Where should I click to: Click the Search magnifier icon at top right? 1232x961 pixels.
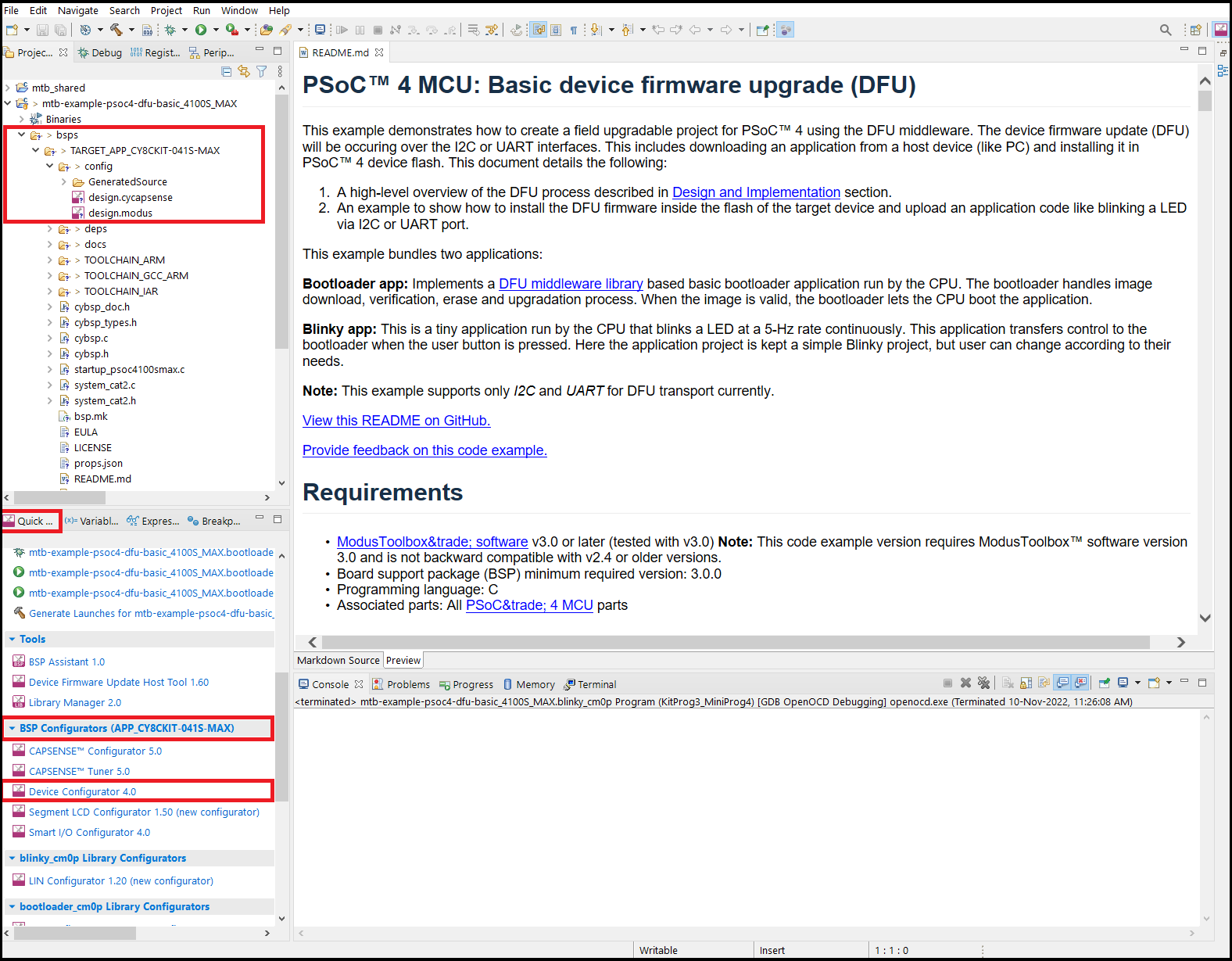[1166, 30]
